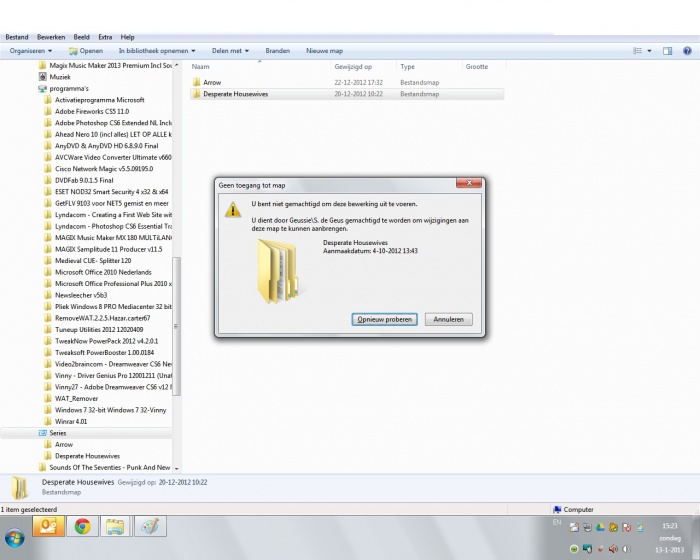Open the Beeld menu
Image resolution: width=700 pixels, height=560 pixels.
coord(81,37)
